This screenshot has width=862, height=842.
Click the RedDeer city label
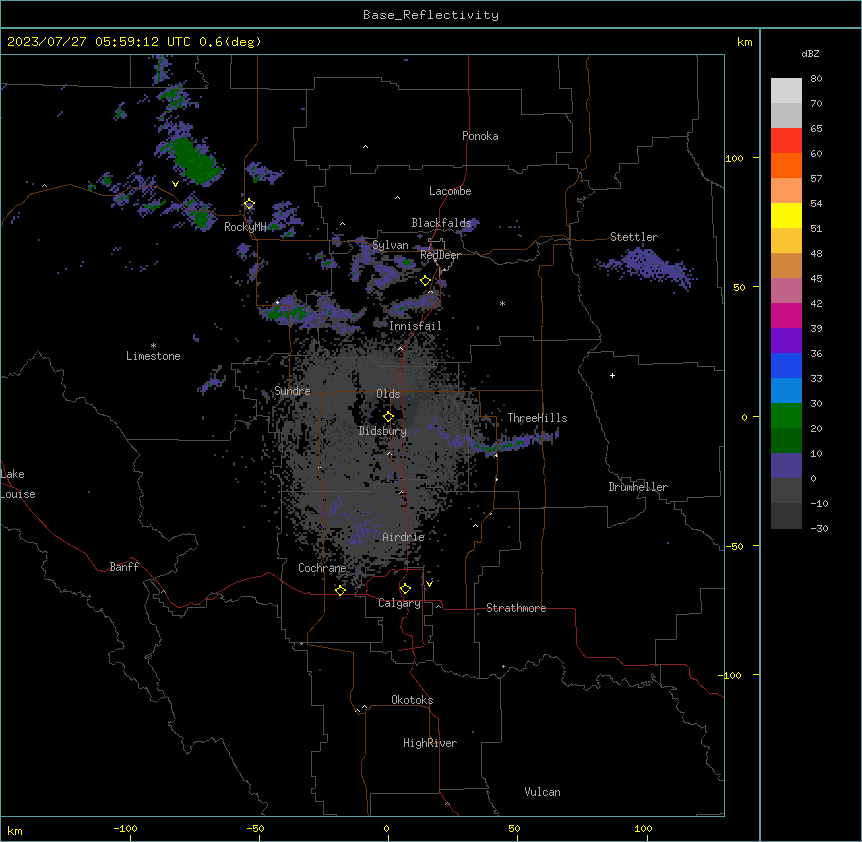[441, 255]
